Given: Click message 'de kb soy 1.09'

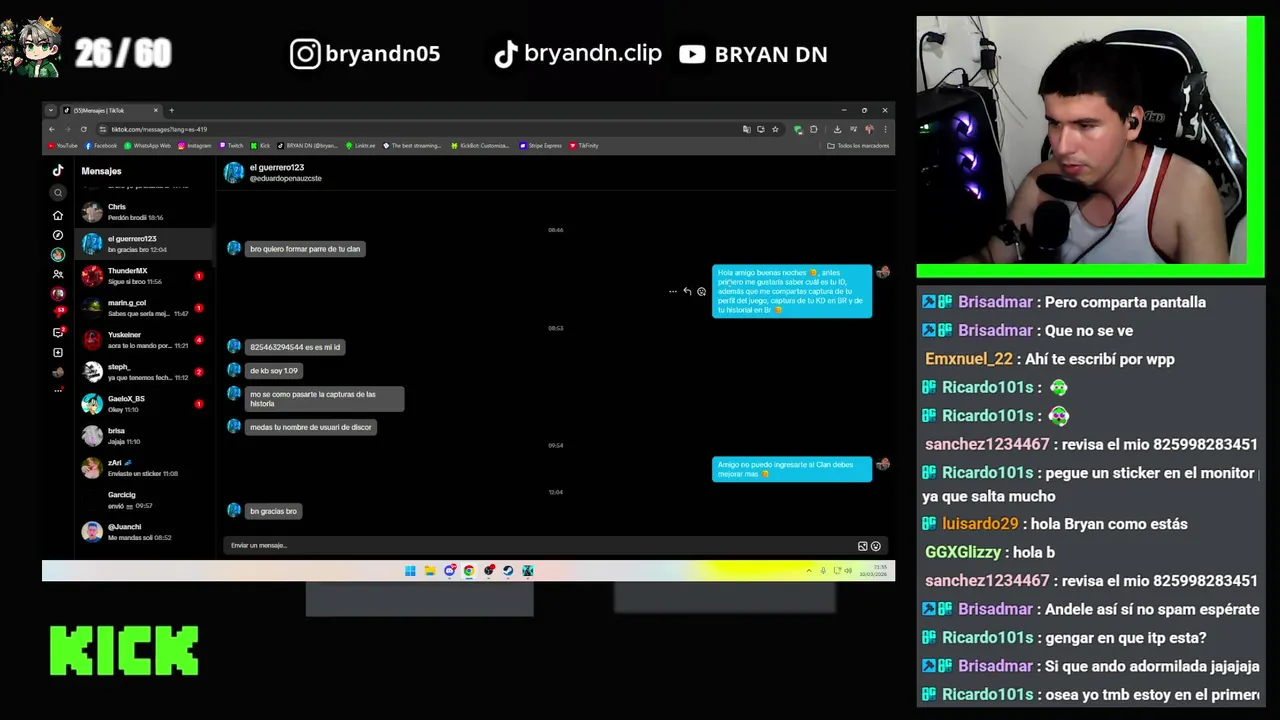Looking at the screenshot, I should (274, 371).
